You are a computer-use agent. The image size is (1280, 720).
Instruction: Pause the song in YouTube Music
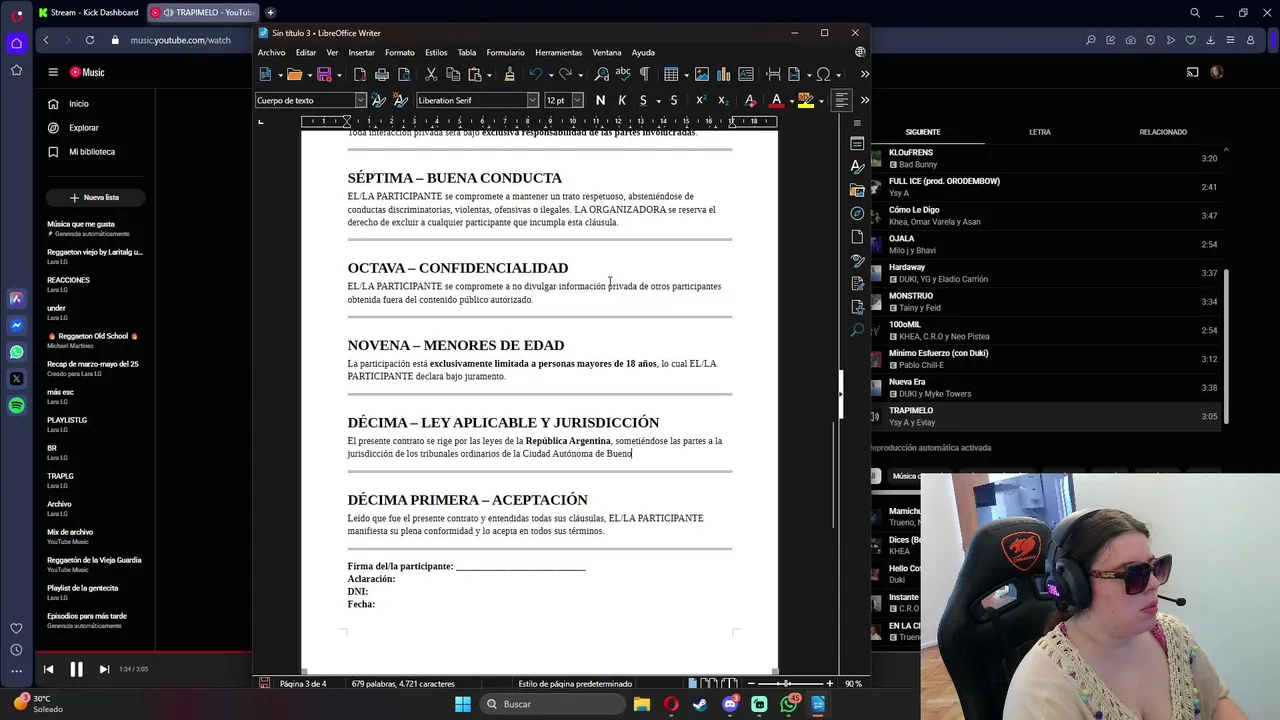coord(76,669)
